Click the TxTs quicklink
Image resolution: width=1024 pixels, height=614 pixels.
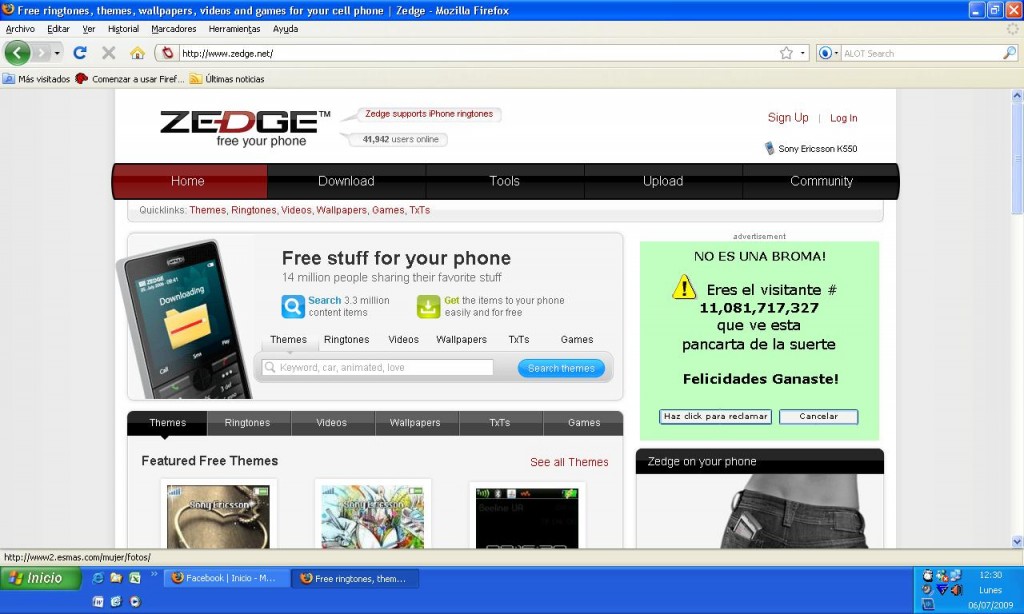point(419,210)
